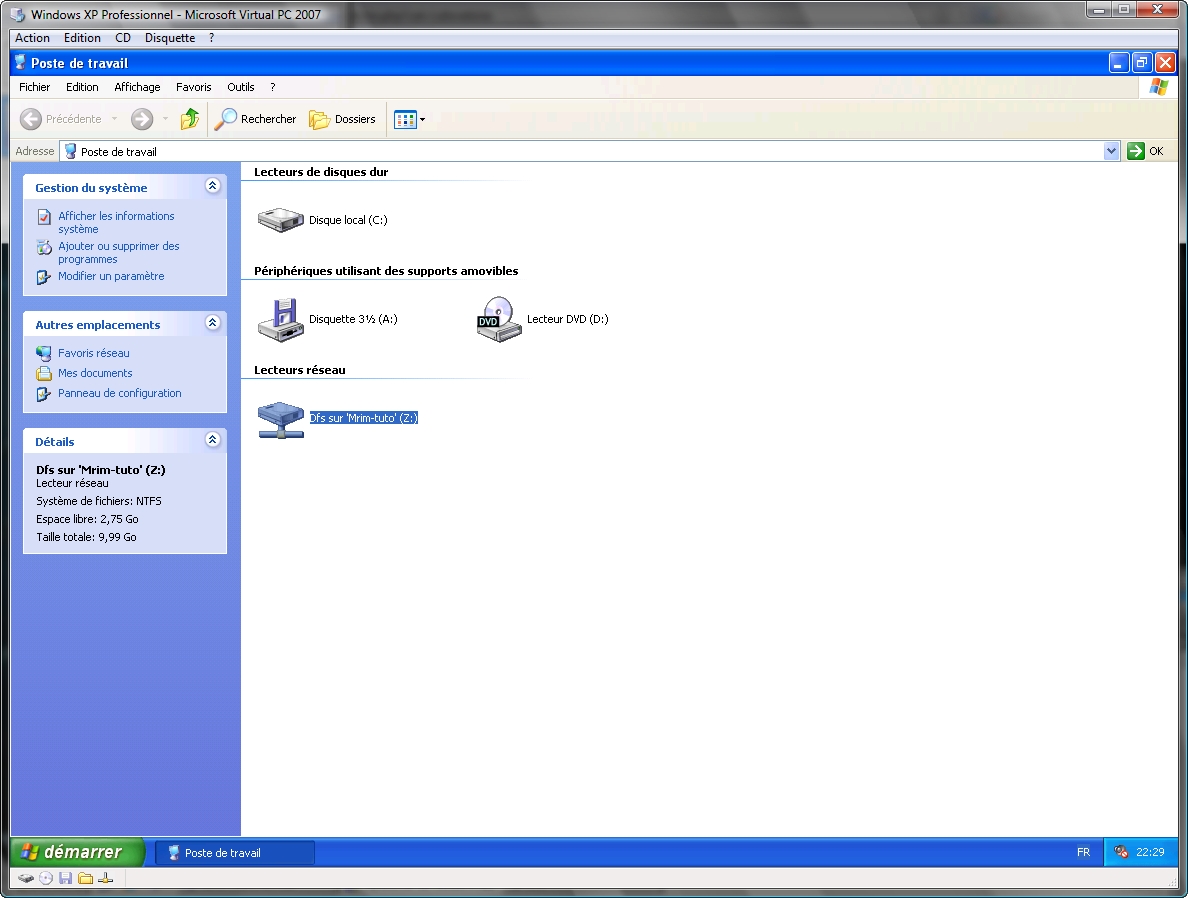Viewport: 1188px width, 898px height.
Task: Open the Explorer help ? menu
Action: point(273,87)
